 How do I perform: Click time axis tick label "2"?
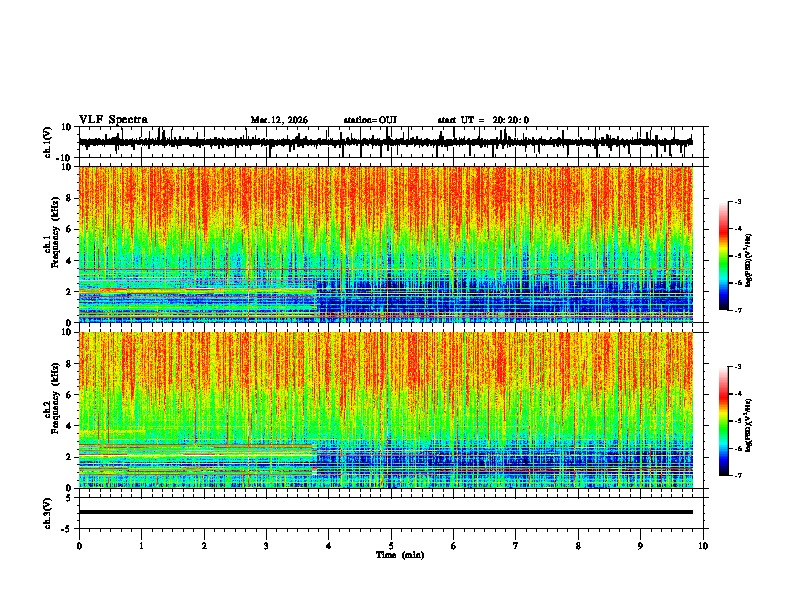click(204, 546)
